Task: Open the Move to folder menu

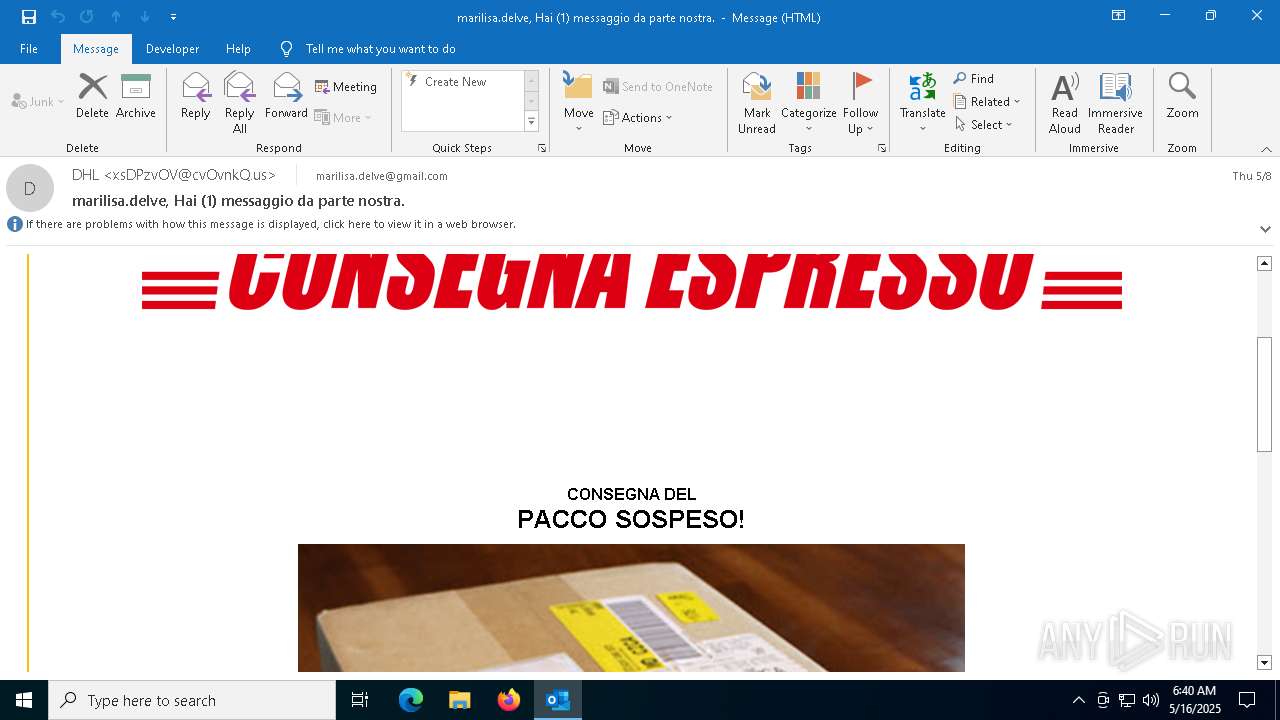Action: click(578, 103)
